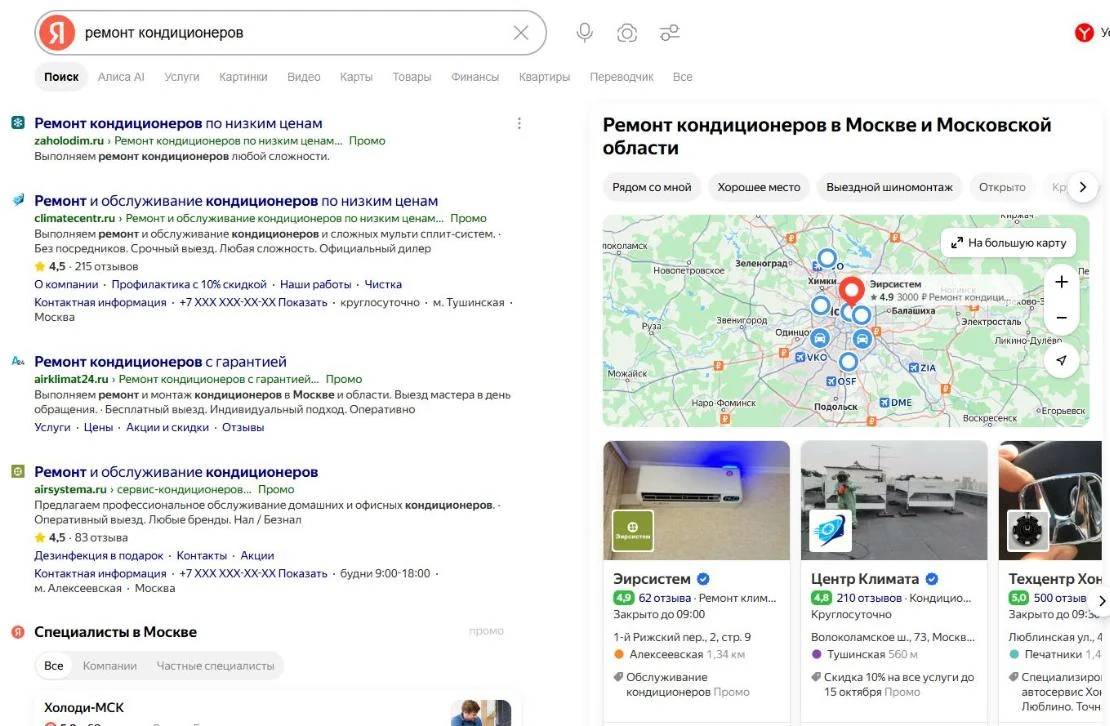Open Дезинфекция в подарок link
Image resolution: width=1110 pixels, height=726 pixels.
[x=98, y=555]
